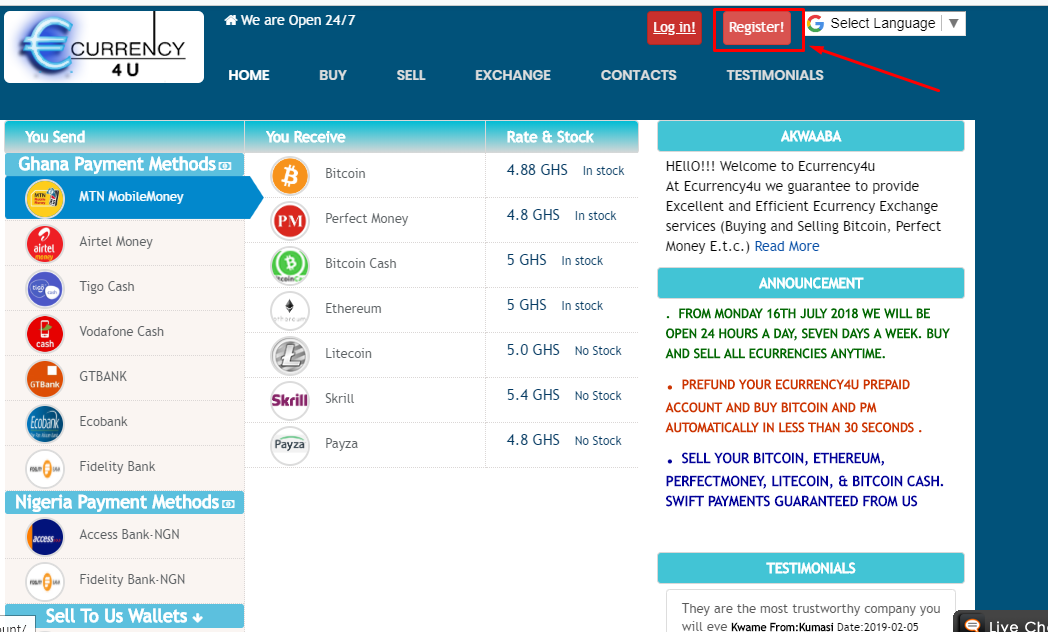Collapse Ghana Payment Methods section

tap(124, 164)
